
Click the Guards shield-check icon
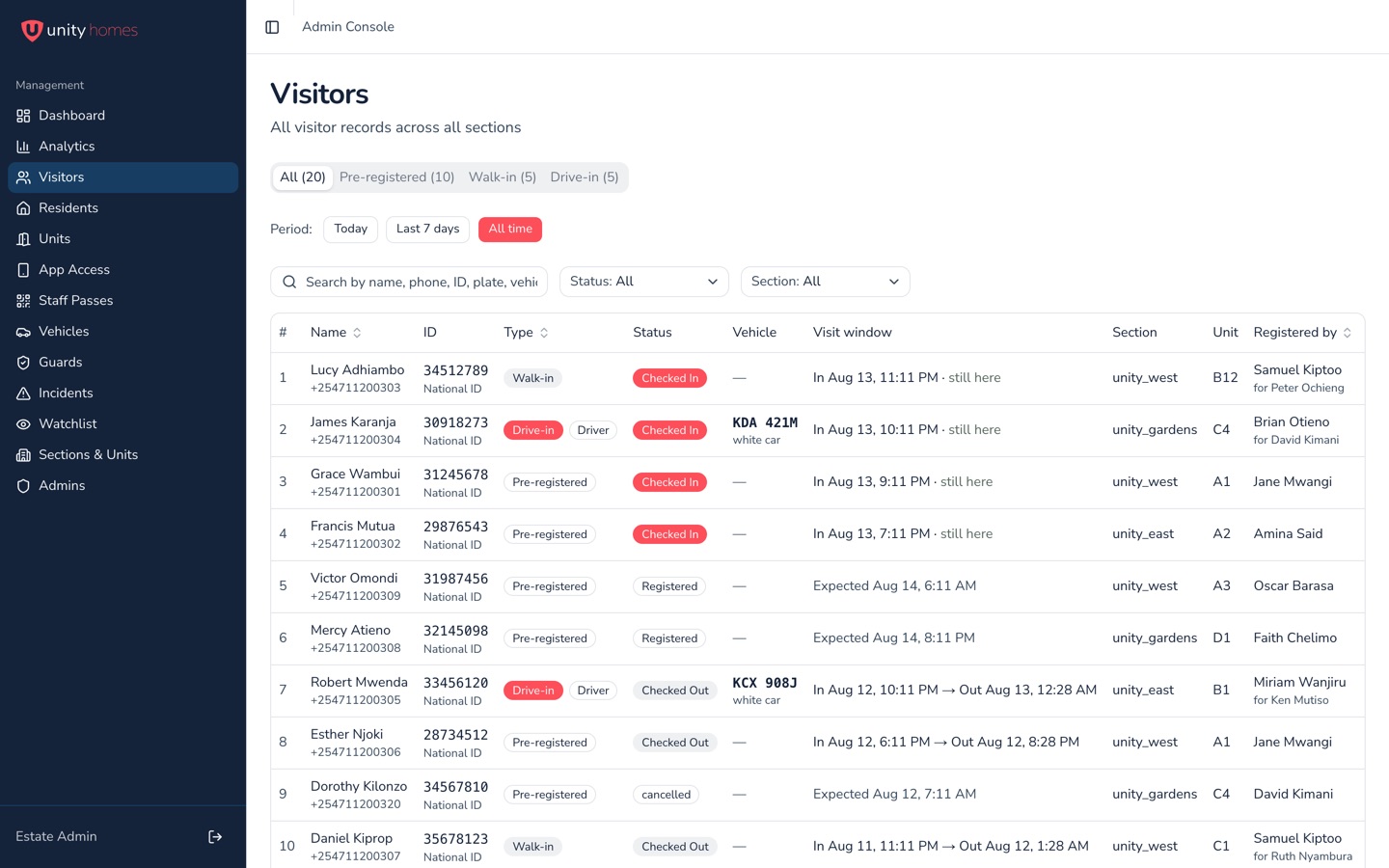click(x=23, y=363)
